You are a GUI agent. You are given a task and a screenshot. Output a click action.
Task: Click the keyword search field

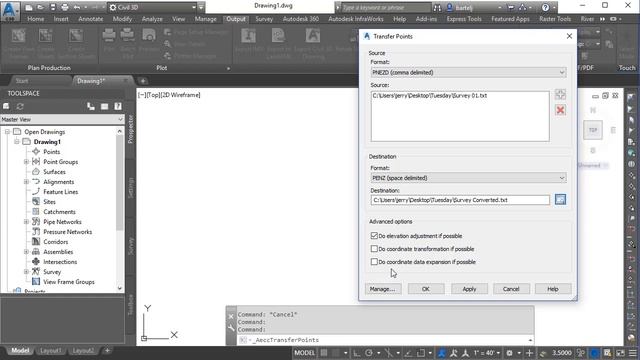coord(386,7)
